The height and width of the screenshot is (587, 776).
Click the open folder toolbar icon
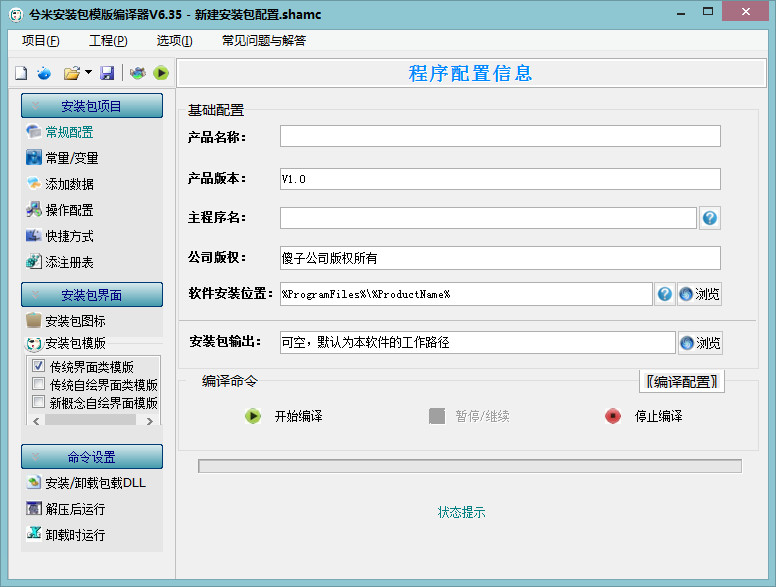coord(72,73)
